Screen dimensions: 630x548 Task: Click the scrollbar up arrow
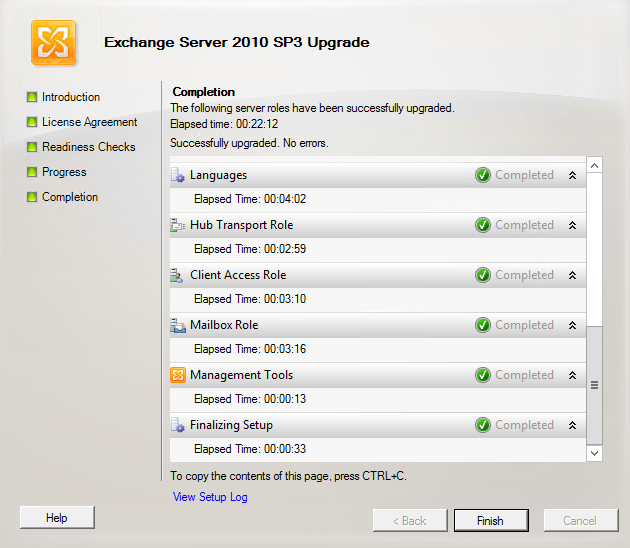(x=594, y=165)
